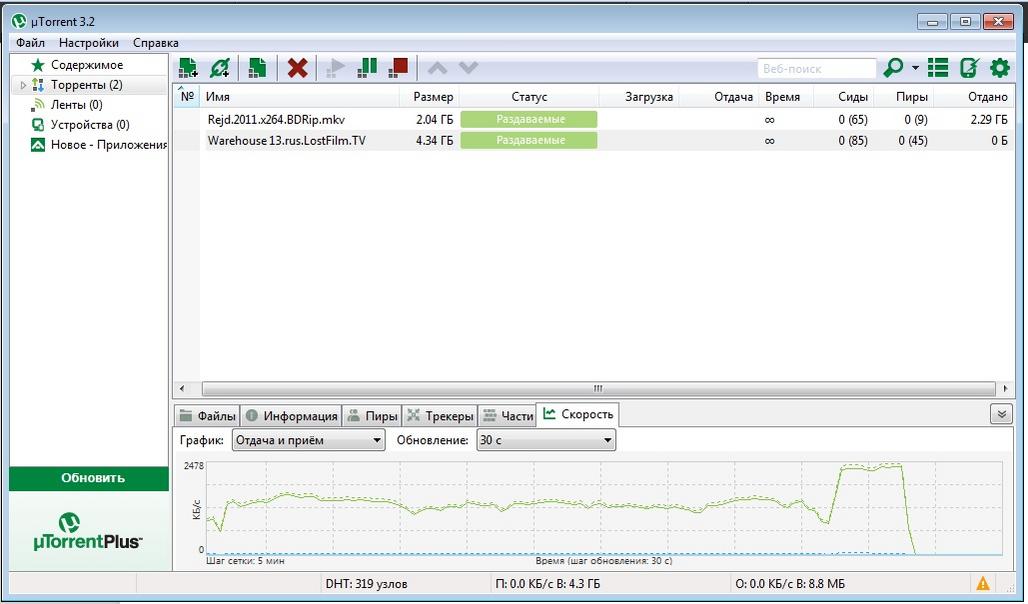Click the status bar of Warehouse 13.rus.LostFilm.TV

(x=529, y=140)
